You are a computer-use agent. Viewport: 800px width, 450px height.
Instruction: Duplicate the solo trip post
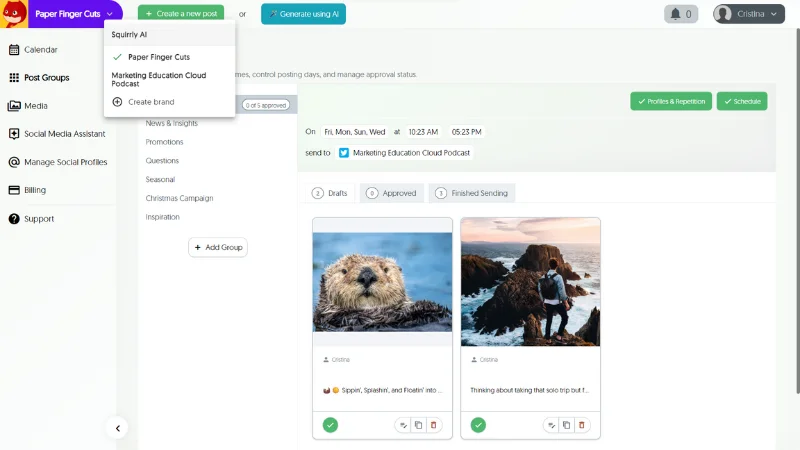pos(566,425)
